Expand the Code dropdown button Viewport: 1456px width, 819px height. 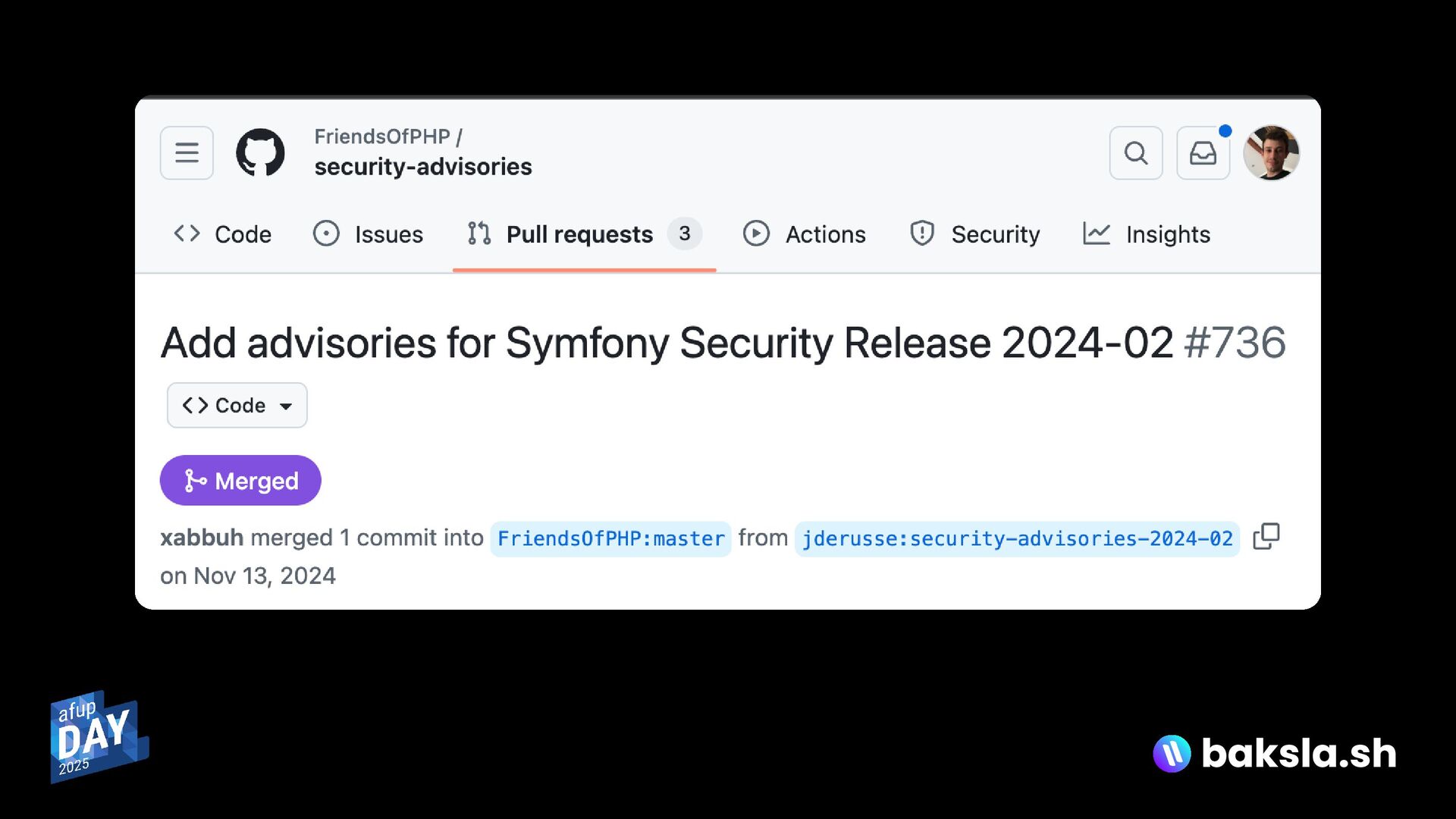(x=237, y=406)
